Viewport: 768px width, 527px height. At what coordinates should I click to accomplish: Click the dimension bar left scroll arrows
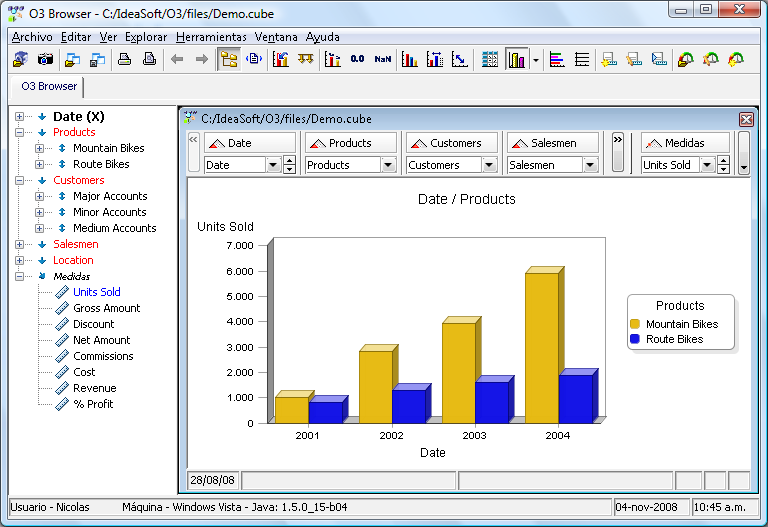(x=193, y=152)
